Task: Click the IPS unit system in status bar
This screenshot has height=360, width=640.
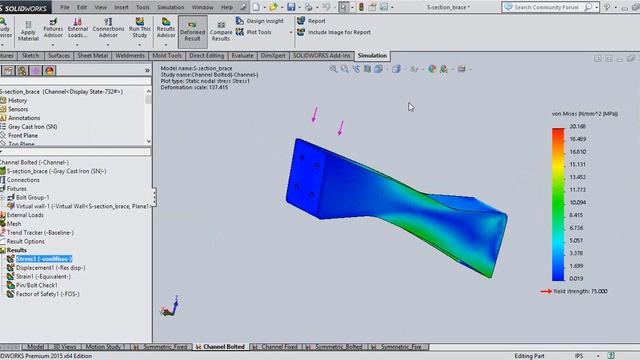Action: [x=579, y=356]
